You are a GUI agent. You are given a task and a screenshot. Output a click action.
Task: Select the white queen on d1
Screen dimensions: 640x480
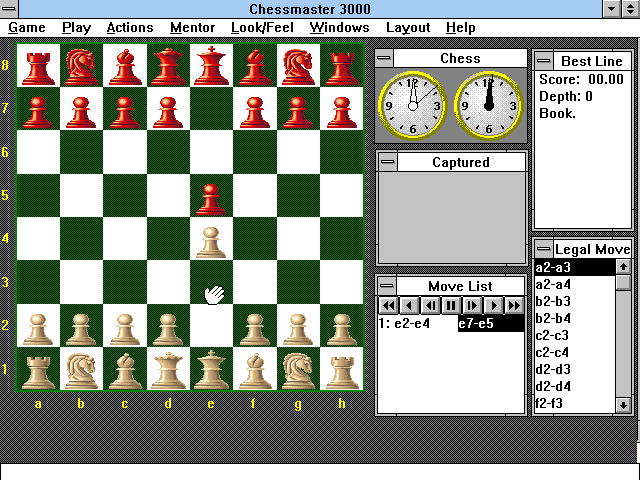168,369
